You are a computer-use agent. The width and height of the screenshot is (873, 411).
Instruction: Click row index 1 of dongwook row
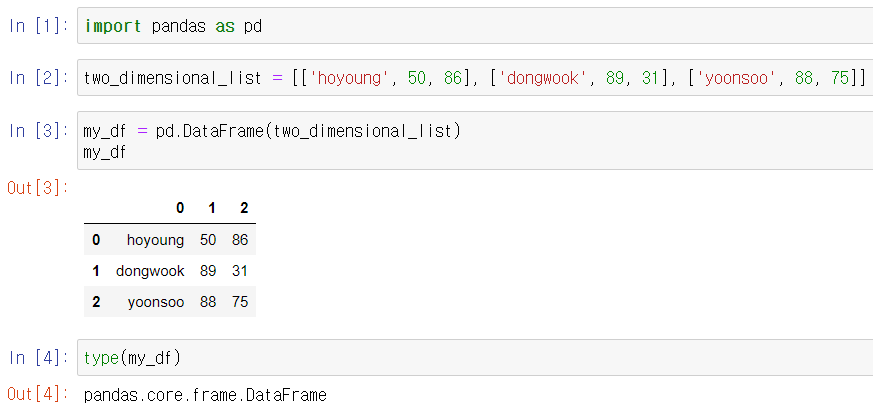pos(96,271)
